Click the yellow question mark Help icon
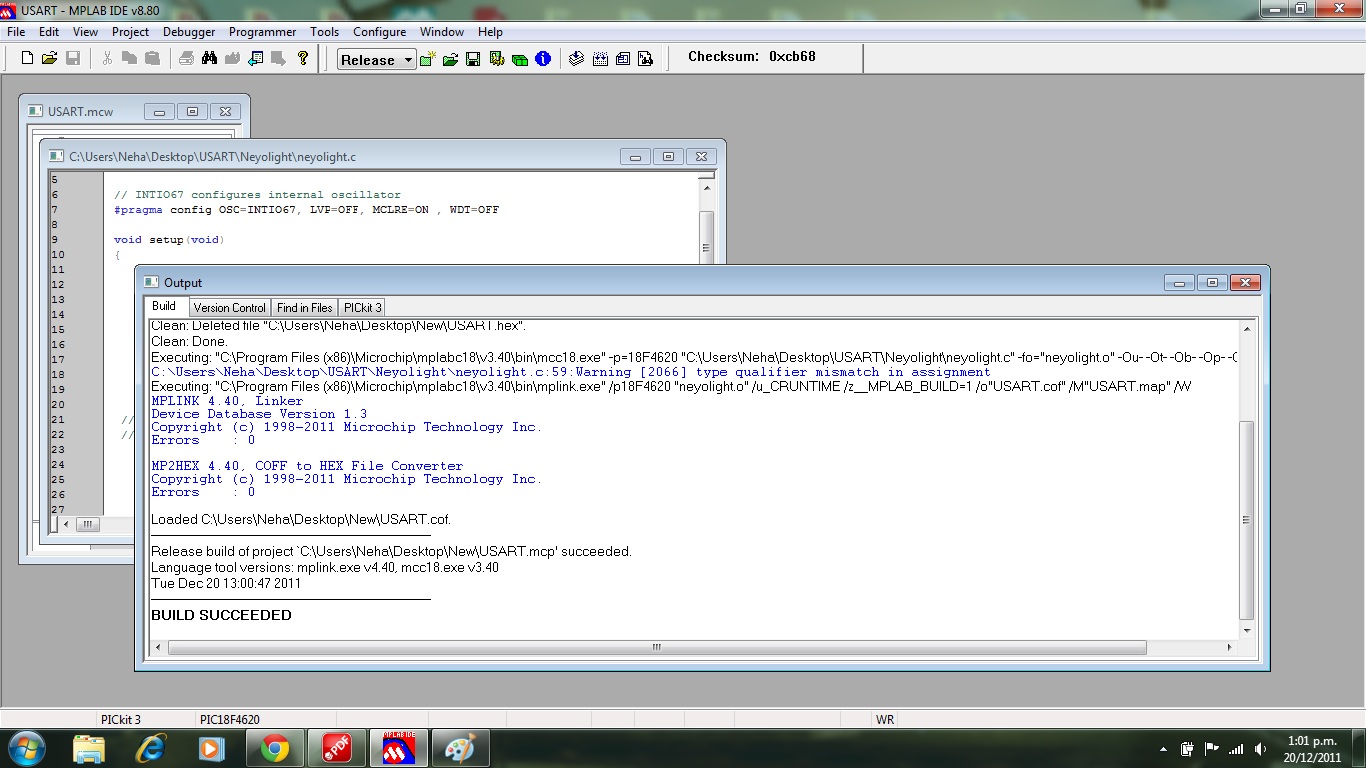 pos(303,59)
